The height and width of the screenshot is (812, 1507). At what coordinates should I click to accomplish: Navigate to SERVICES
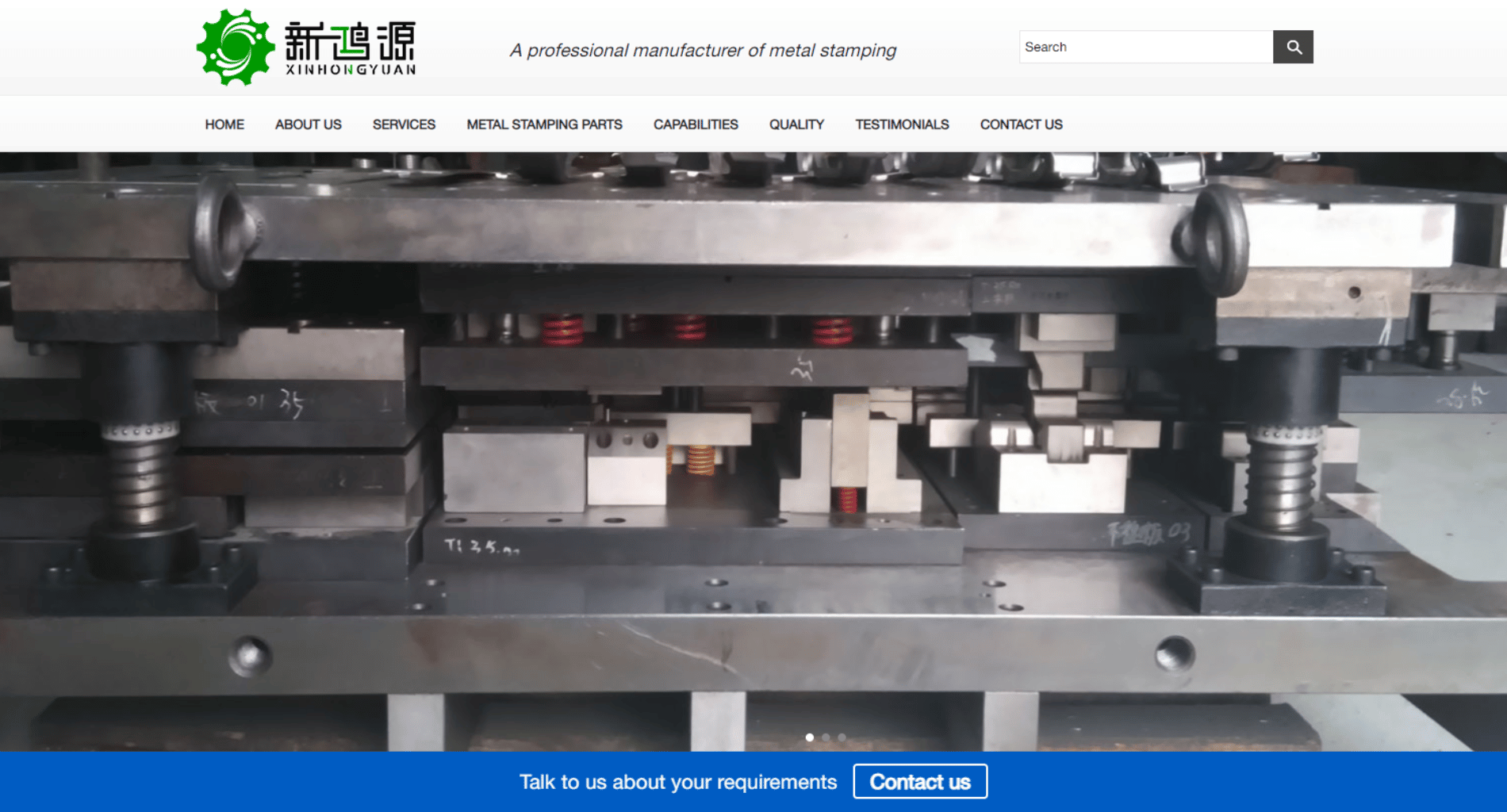[x=404, y=124]
